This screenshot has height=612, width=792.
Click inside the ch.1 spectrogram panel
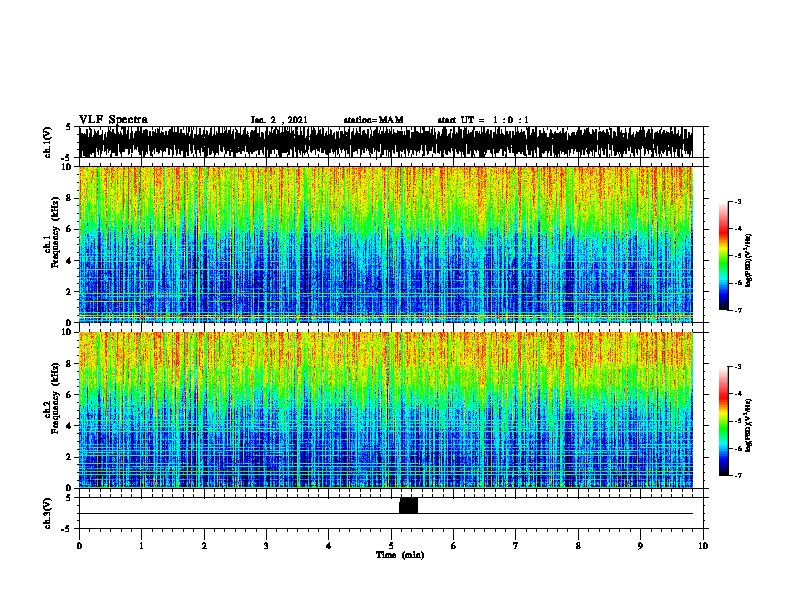pyautogui.click(x=385, y=244)
